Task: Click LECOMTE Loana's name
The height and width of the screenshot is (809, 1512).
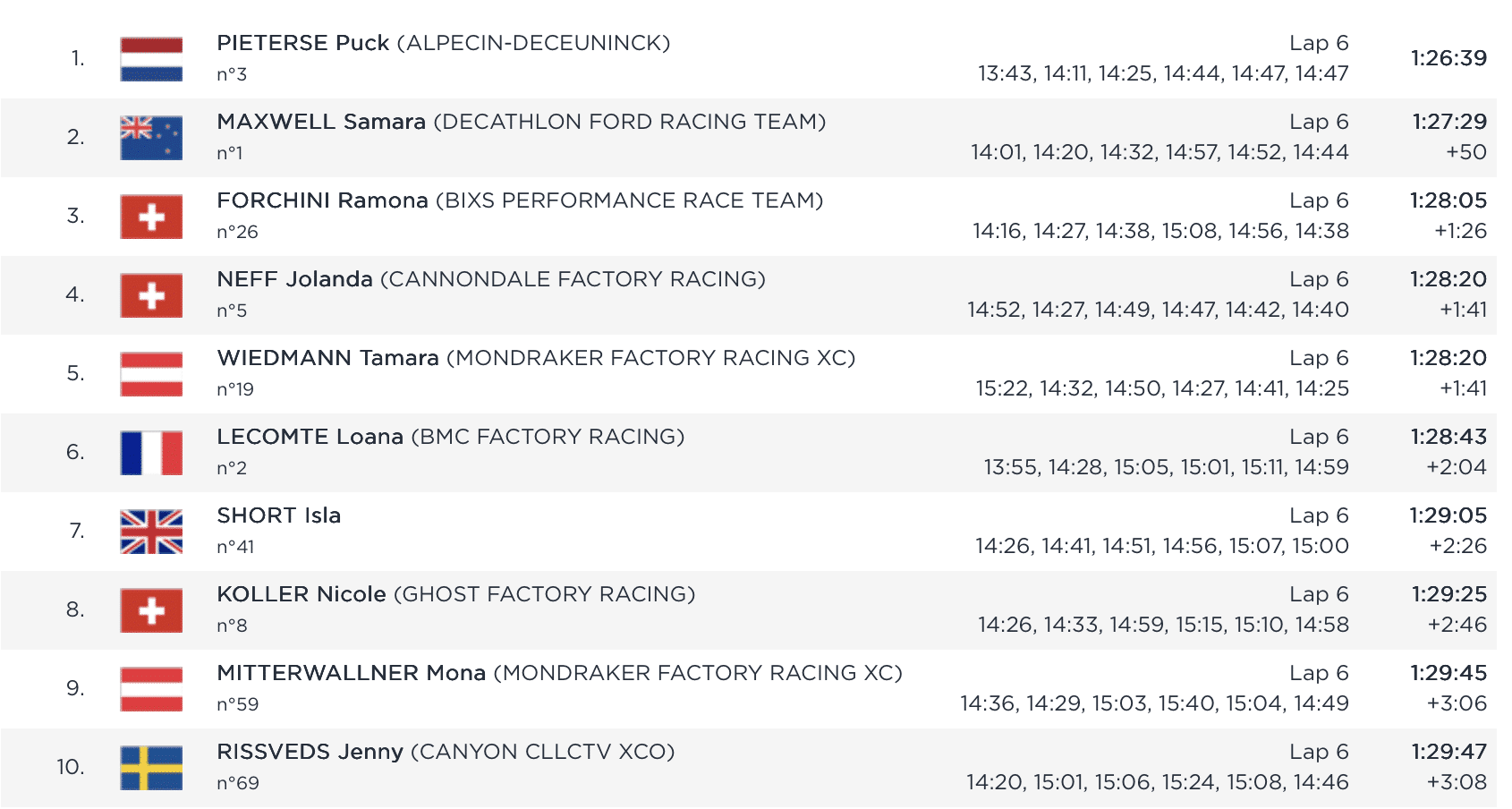Action: (310, 437)
